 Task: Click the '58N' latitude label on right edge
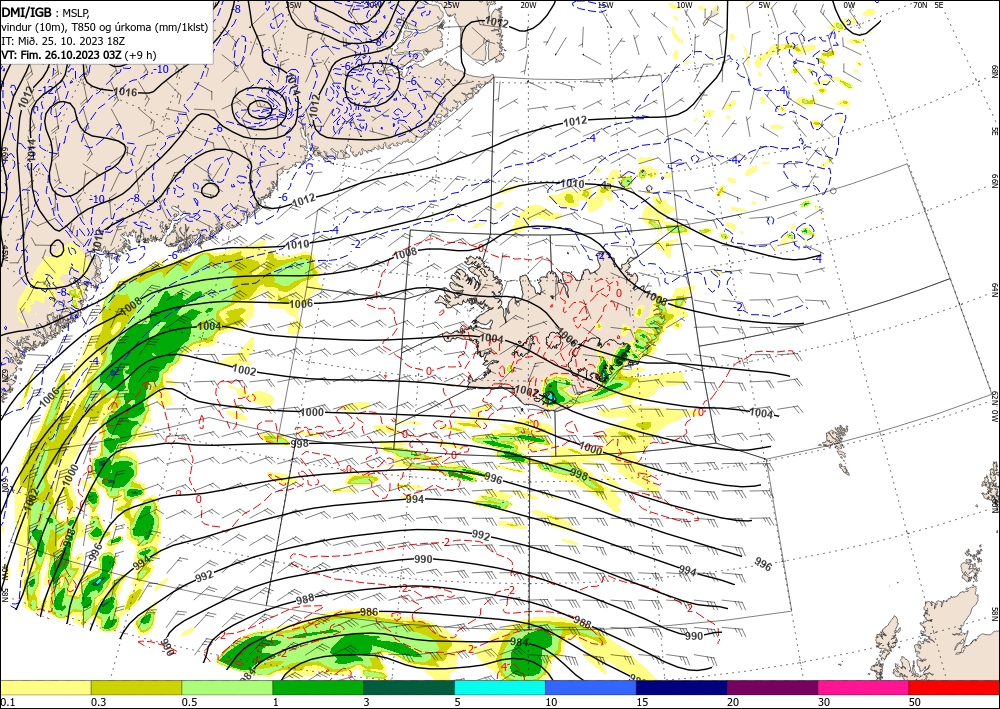pos(994,614)
